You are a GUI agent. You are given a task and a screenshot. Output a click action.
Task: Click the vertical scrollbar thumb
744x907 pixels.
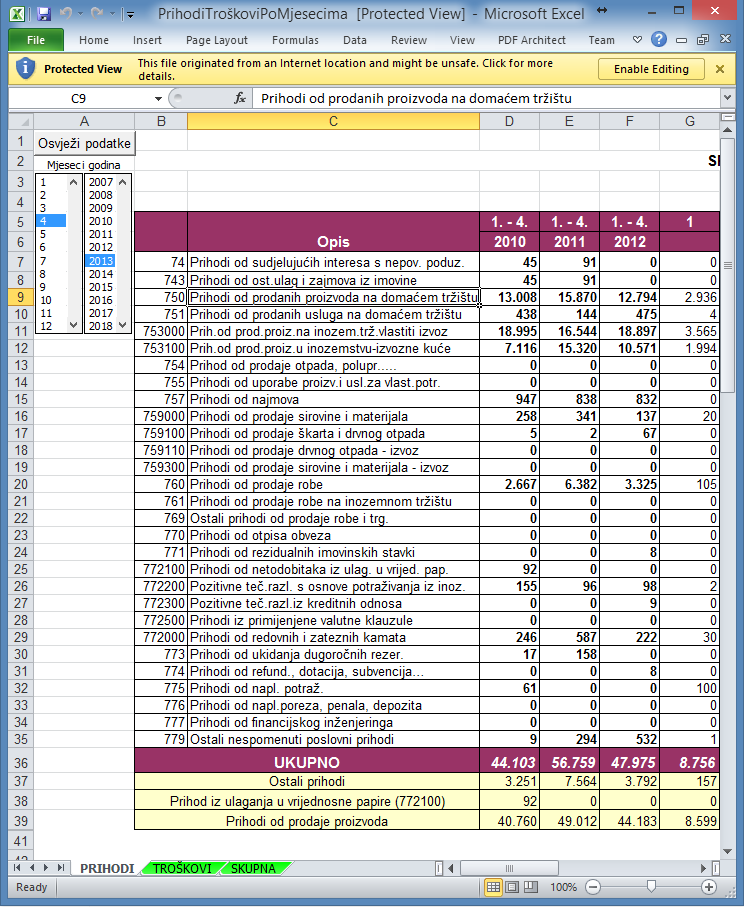tap(728, 266)
